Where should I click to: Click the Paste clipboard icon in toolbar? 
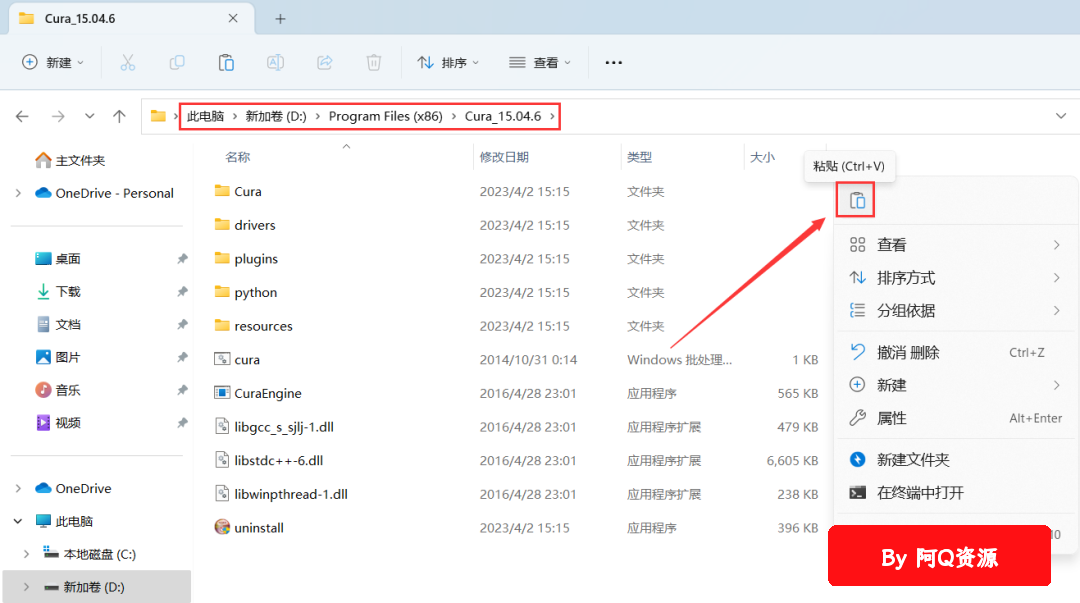[x=226, y=63]
